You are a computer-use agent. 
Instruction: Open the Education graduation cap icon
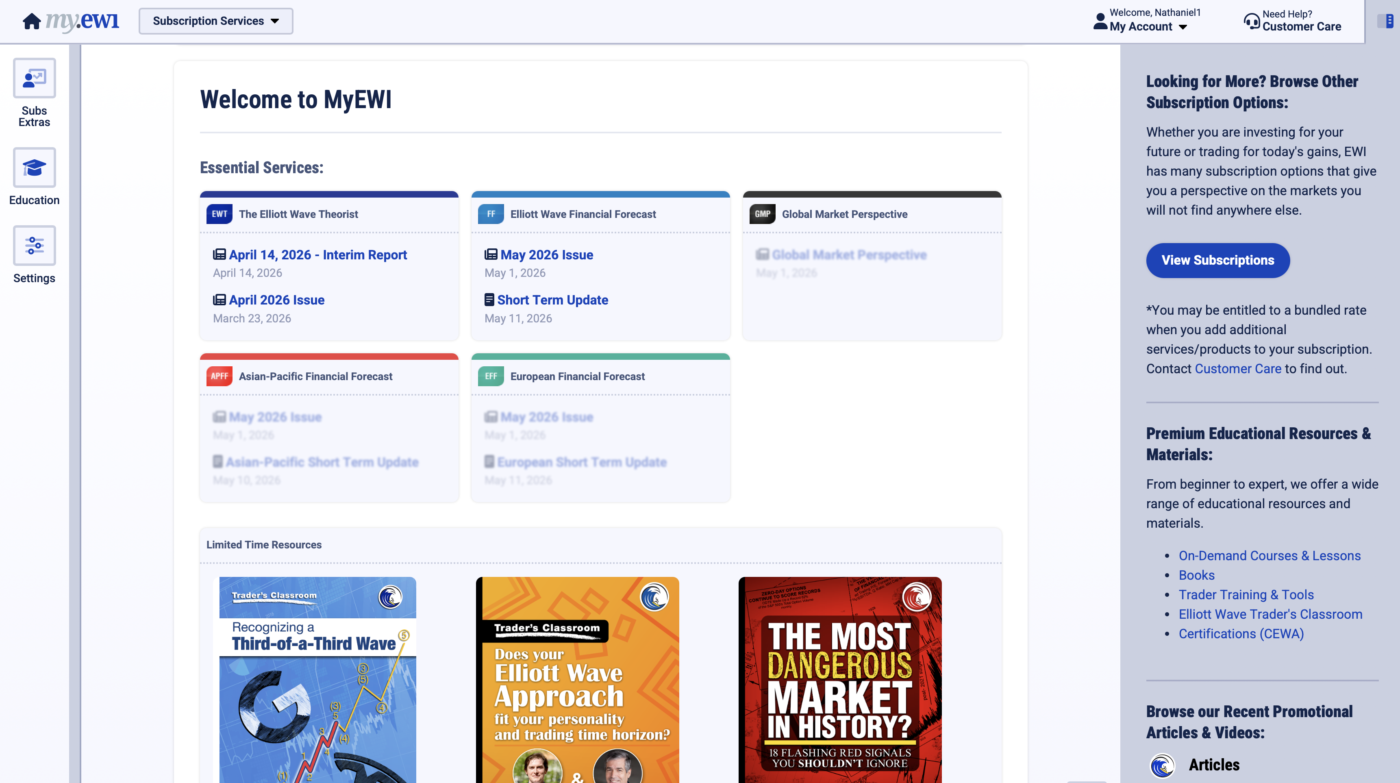pyautogui.click(x=34, y=168)
